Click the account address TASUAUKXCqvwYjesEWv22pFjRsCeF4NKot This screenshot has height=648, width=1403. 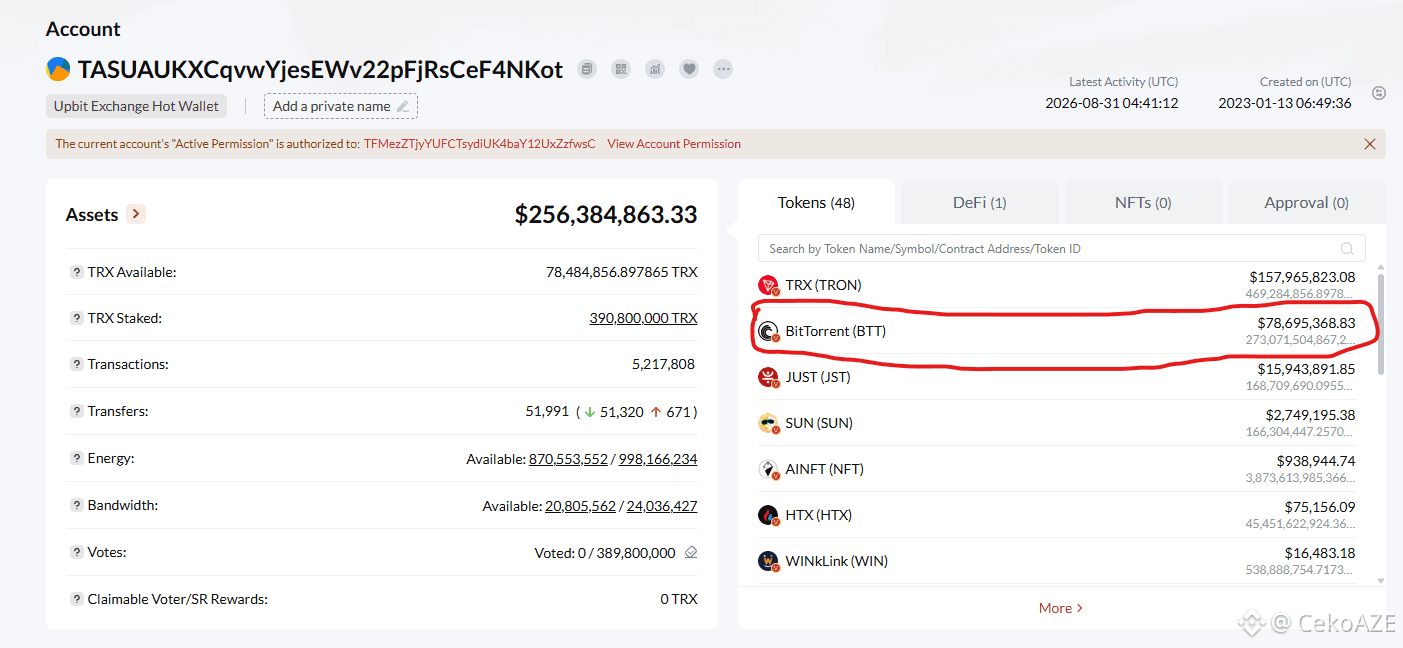(x=320, y=69)
